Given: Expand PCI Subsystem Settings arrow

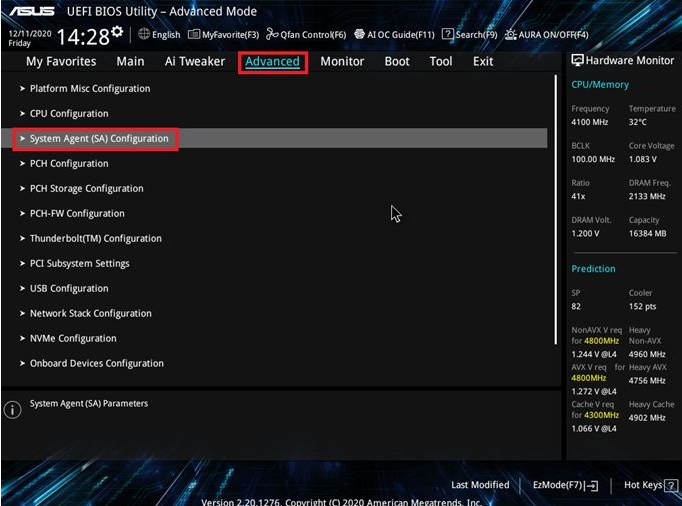Looking at the screenshot, I should pyautogui.click(x=22, y=264).
